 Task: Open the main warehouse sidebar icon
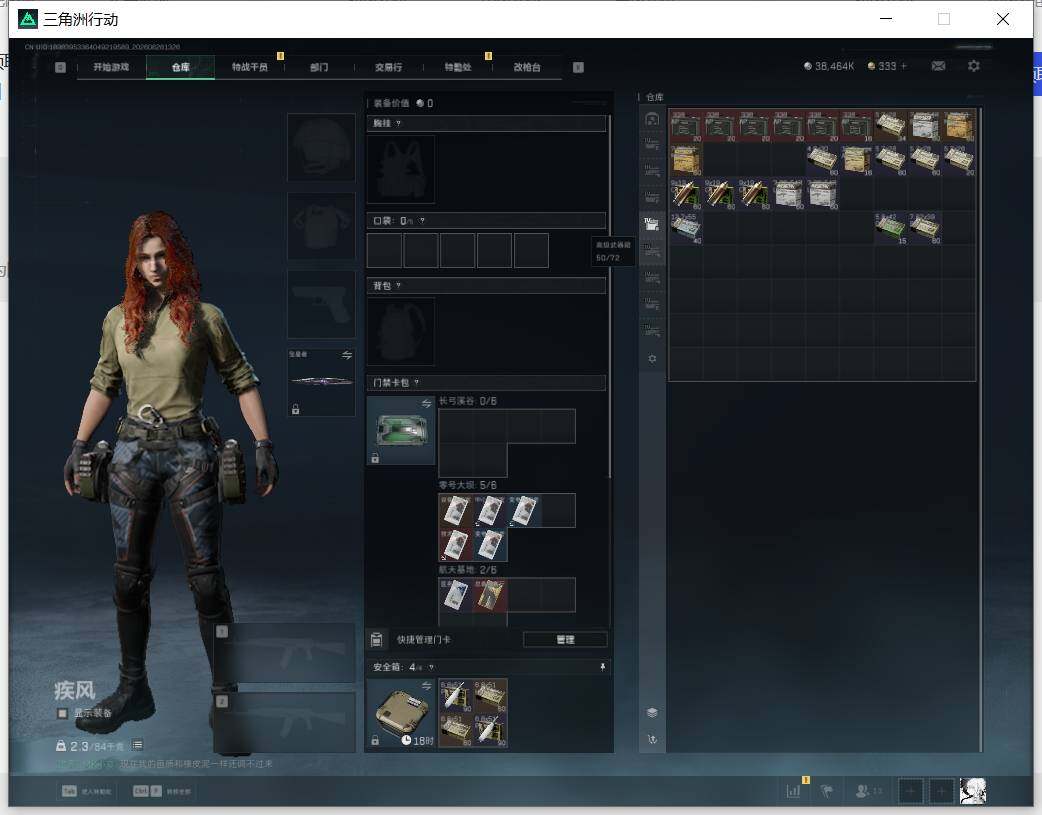(652, 119)
